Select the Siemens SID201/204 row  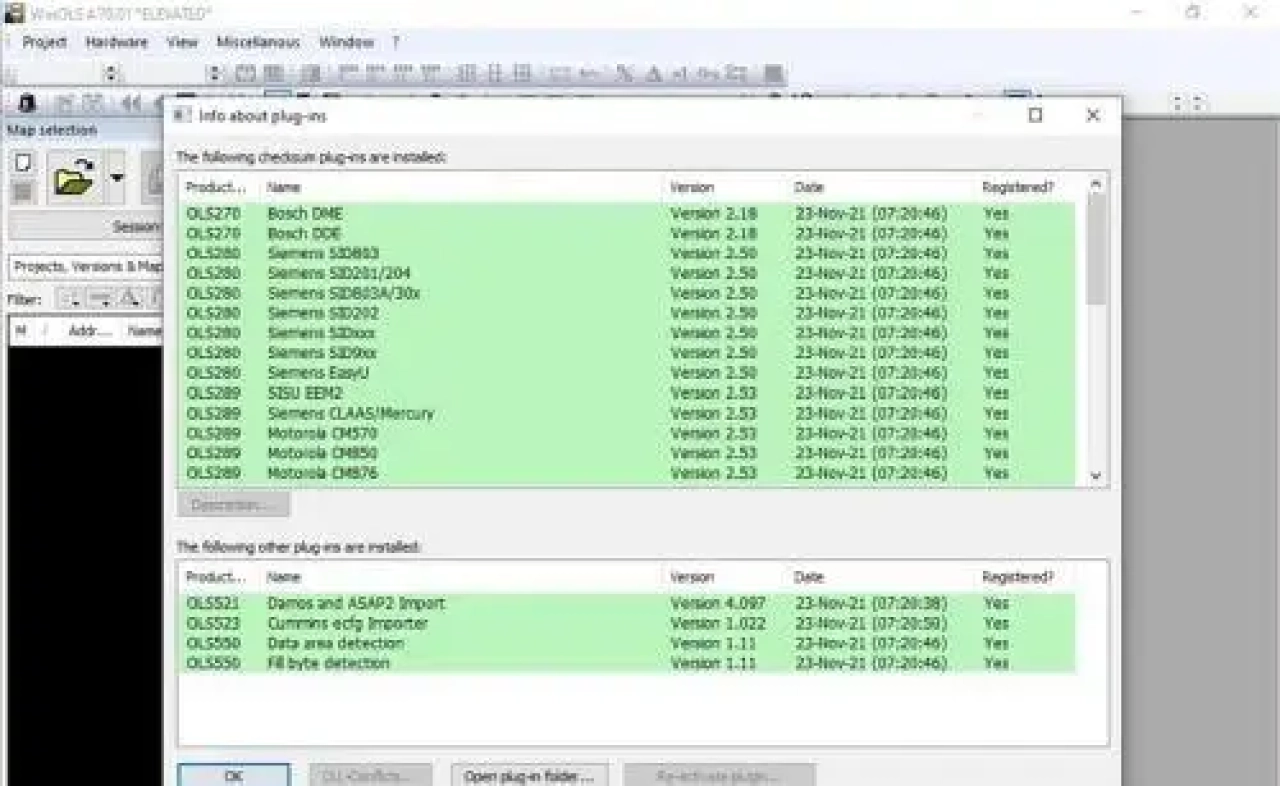(x=628, y=273)
